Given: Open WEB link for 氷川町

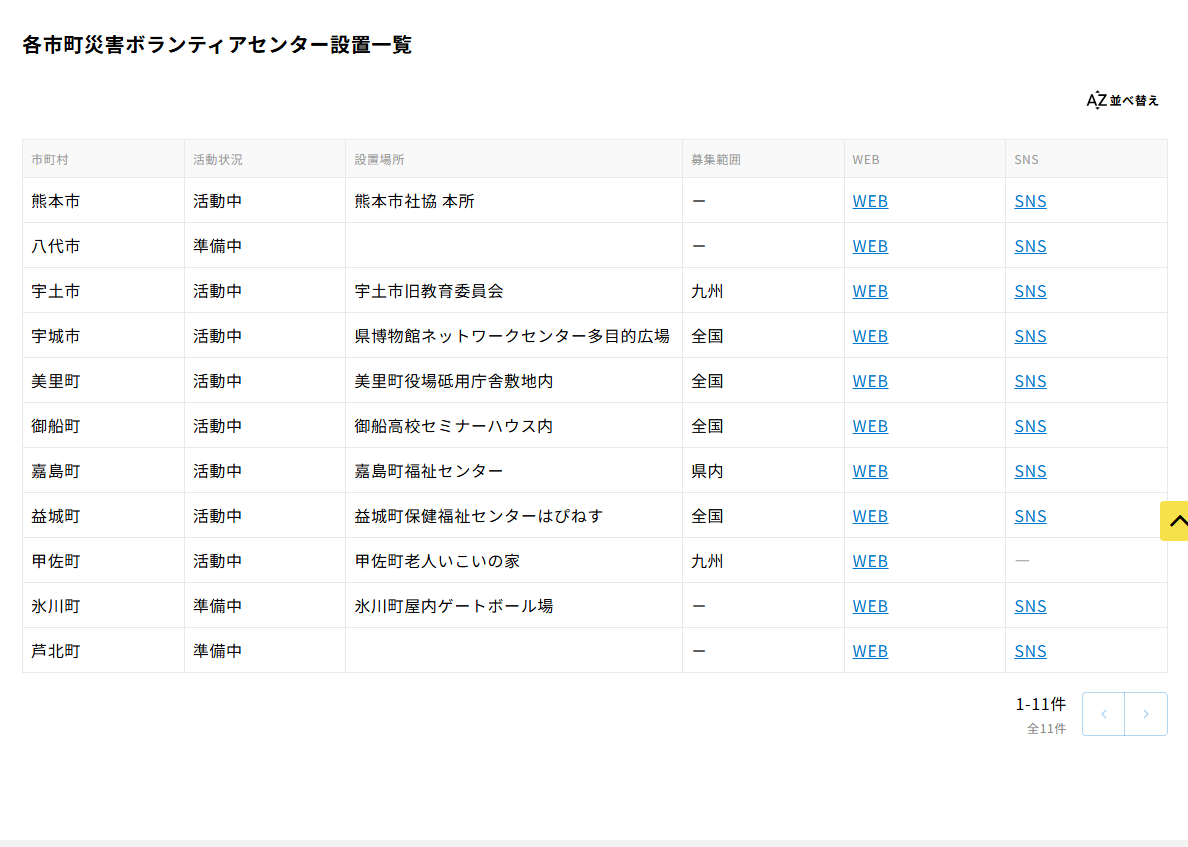Looking at the screenshot, I should 870,606.
